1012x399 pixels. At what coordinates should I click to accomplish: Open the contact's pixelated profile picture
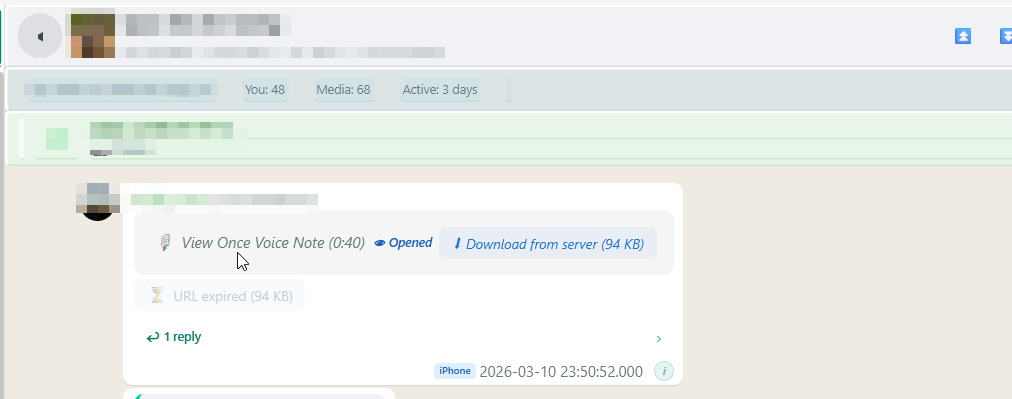[93, 36]
